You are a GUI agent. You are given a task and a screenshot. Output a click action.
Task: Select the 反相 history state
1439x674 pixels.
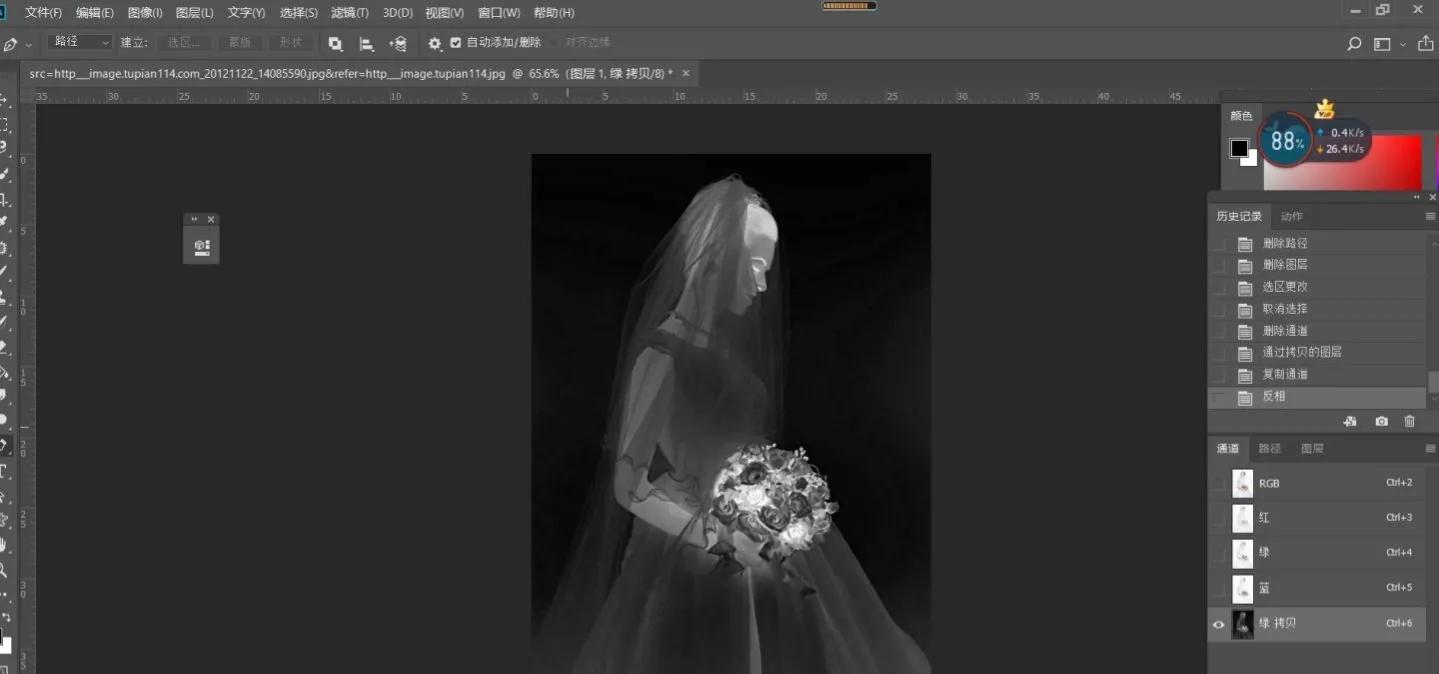[x=1274, y=396]
